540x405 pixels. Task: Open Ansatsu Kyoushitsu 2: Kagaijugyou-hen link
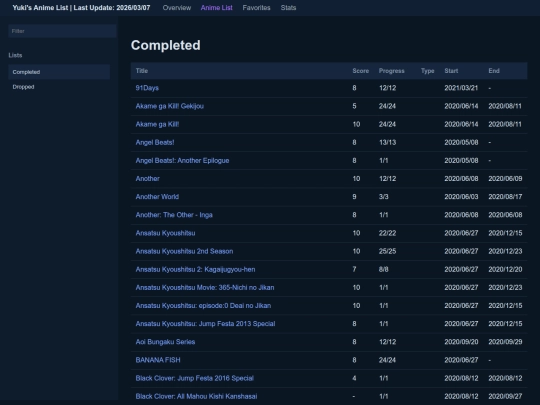click(195, 269)
